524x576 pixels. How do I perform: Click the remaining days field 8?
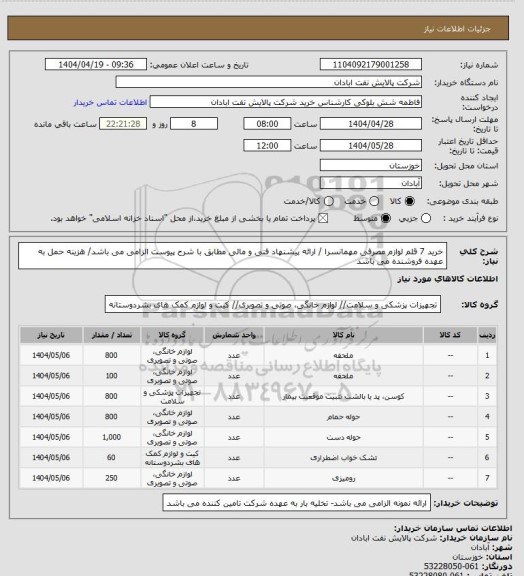[194, 124]
